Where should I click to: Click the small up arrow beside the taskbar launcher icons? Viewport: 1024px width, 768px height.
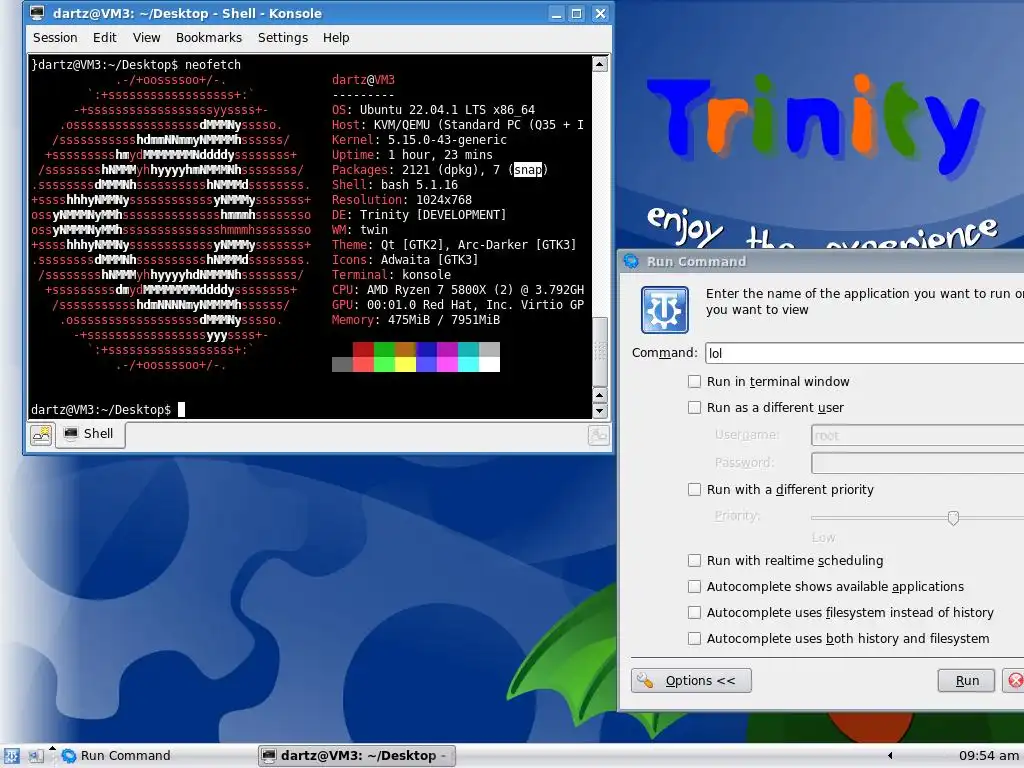click(x=52, y=748)
